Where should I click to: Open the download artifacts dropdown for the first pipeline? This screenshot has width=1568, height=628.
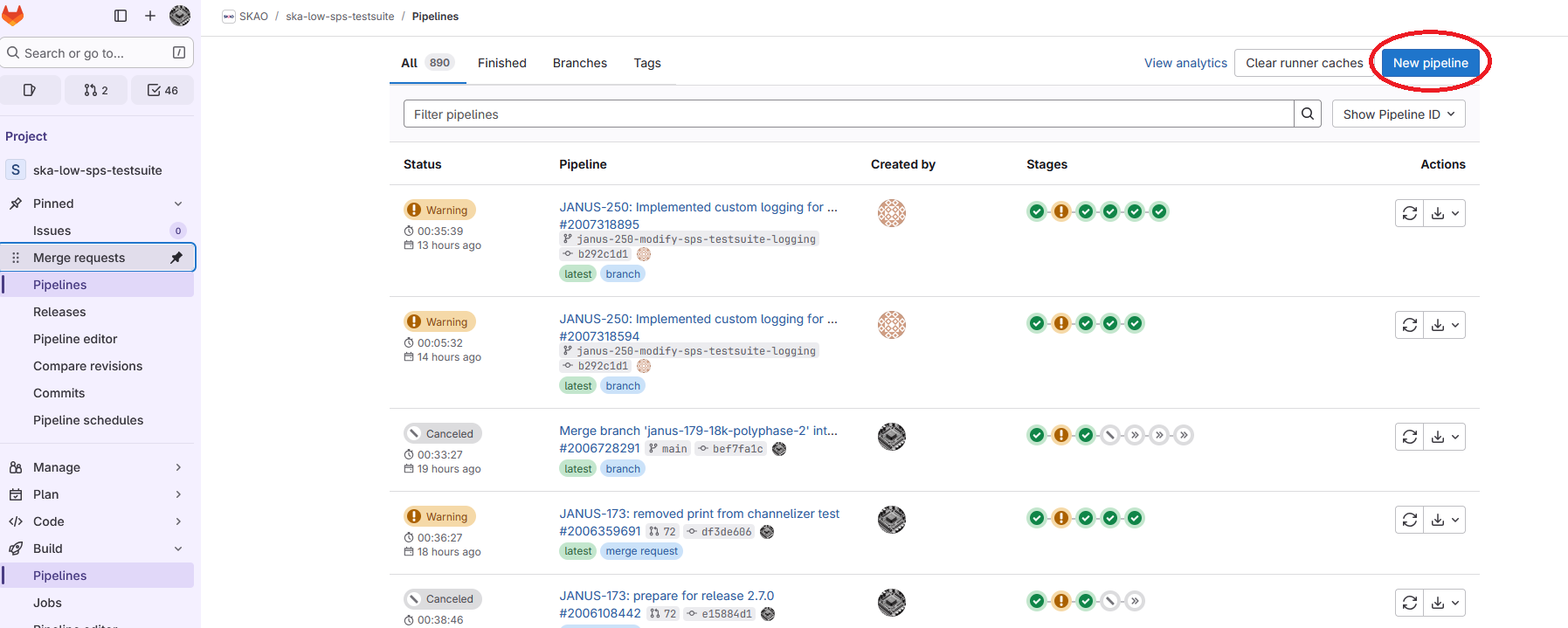[x=1445, y=213]
